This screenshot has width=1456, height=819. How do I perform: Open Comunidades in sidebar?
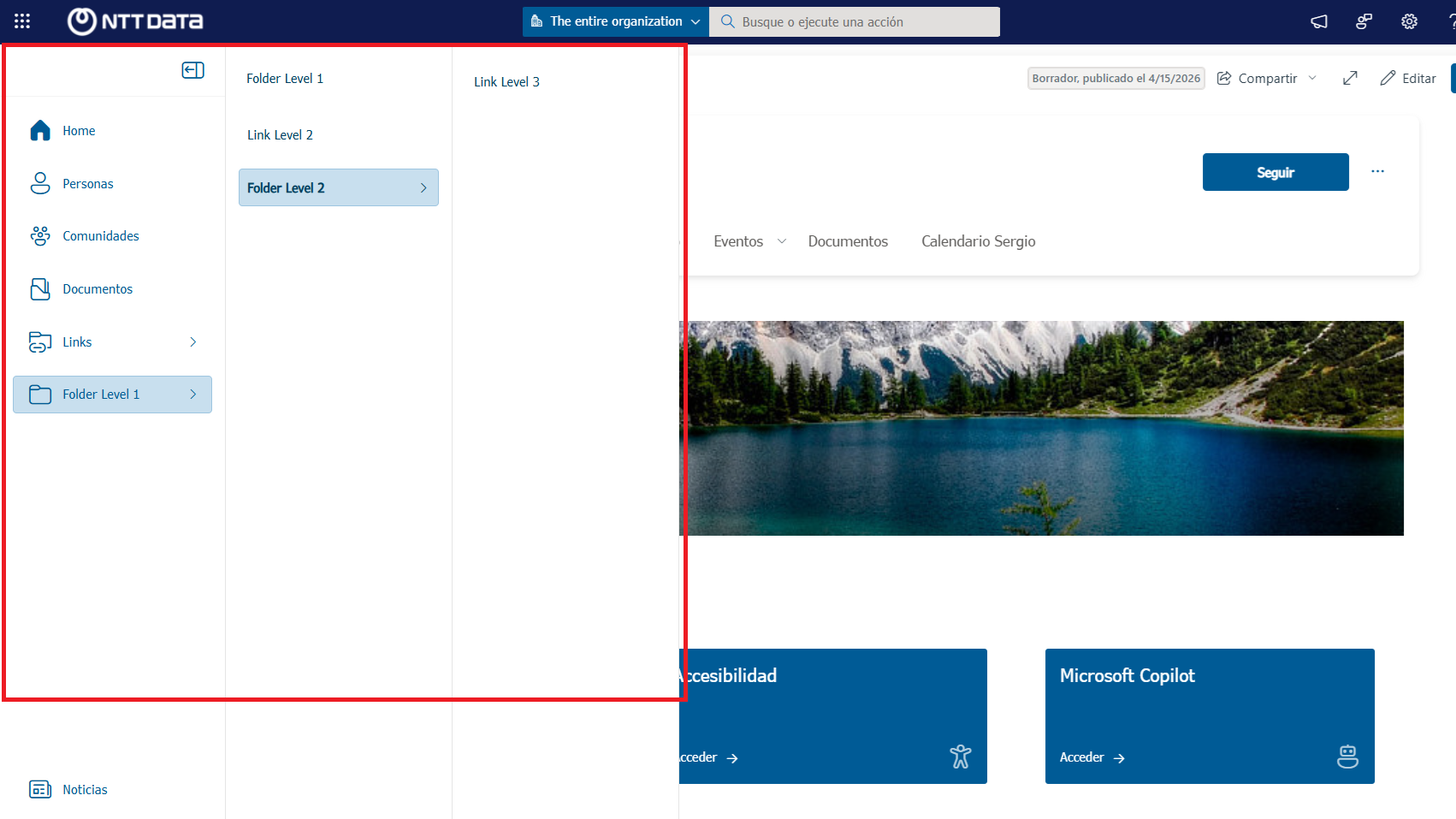112,236
